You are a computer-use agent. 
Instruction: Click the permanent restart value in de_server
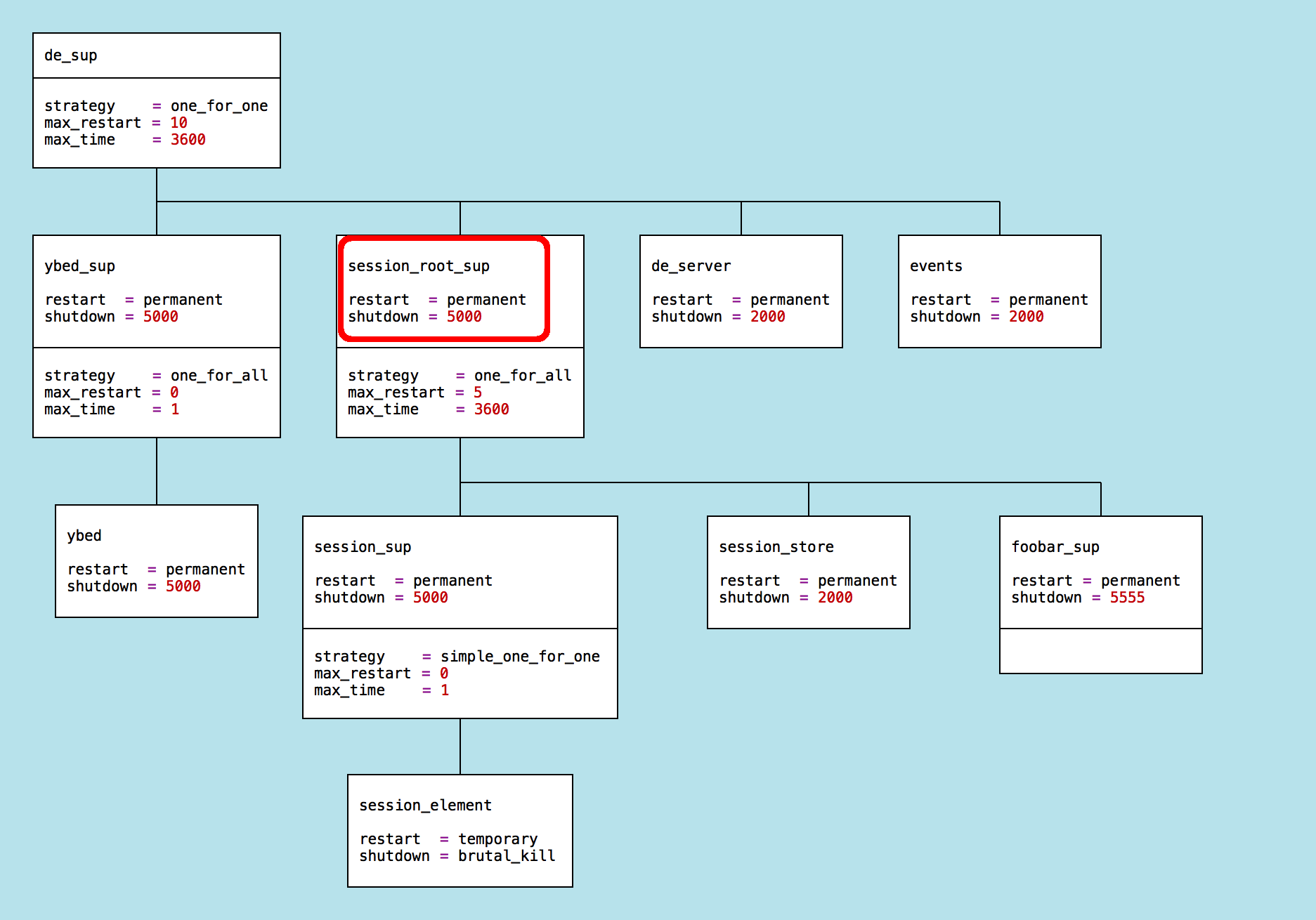(790, 300)
